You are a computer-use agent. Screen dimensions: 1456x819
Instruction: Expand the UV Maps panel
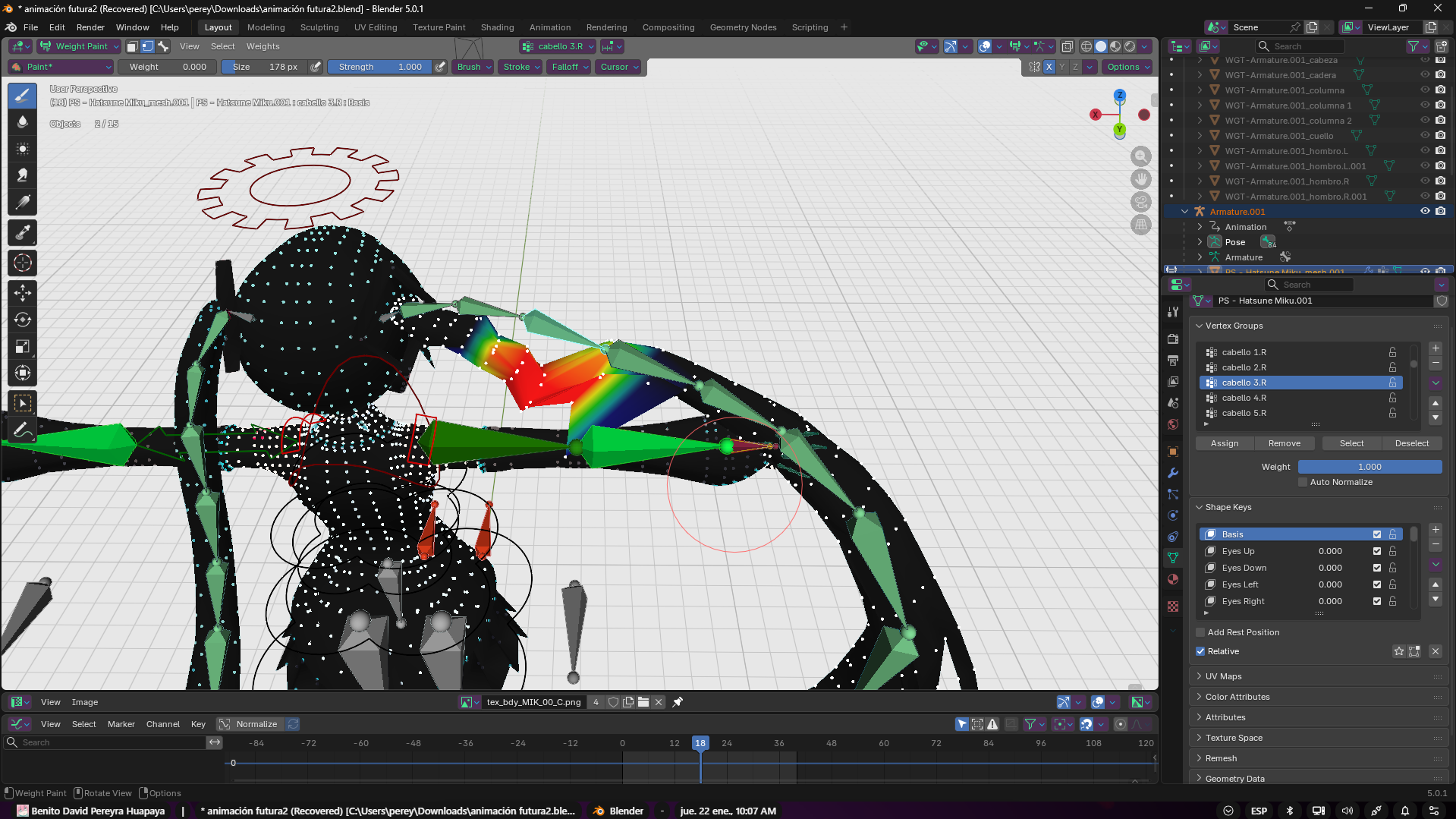point(1223,676)
